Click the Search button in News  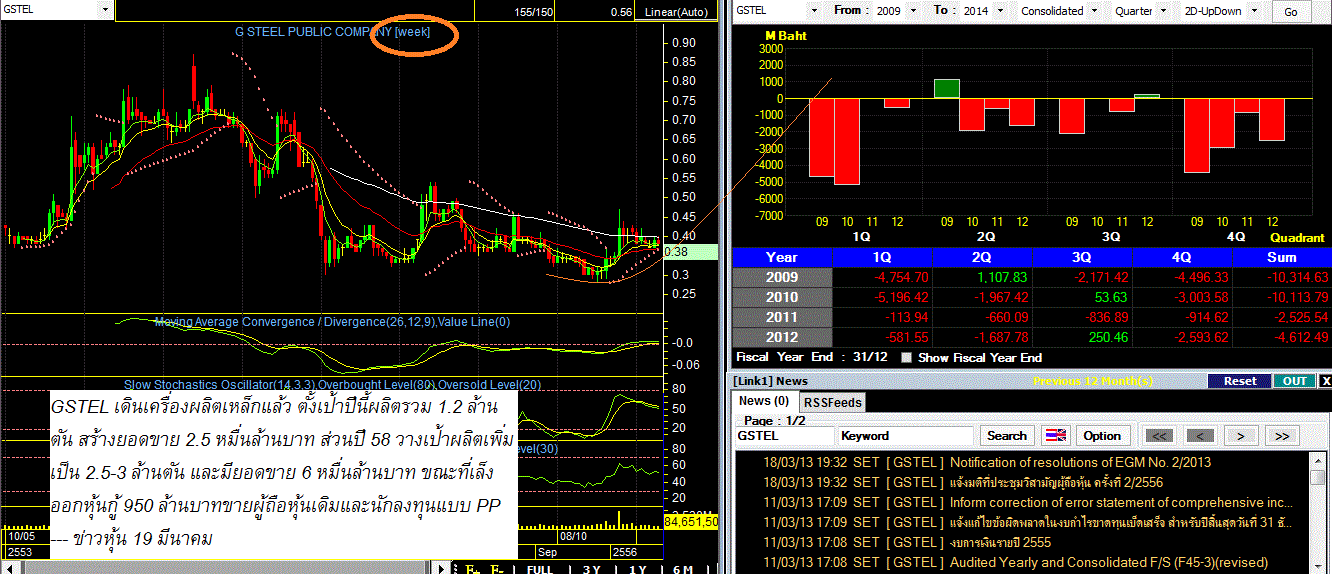pyautogui.click(x=1006, y=435)
